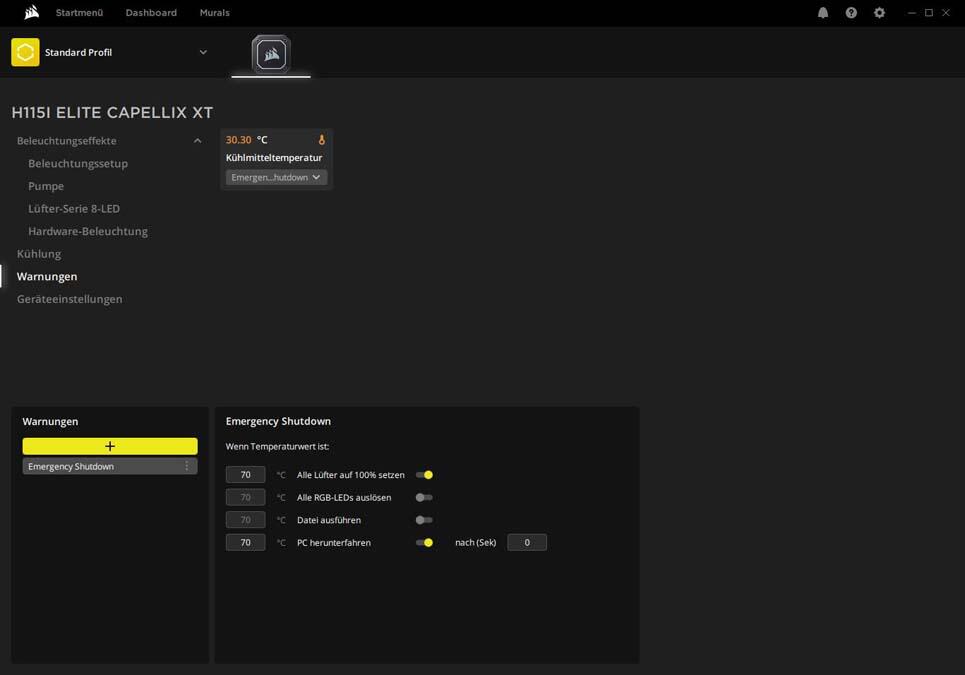Select Beleuchtungseffekte in sidebar
The width and height of the screenshot is (965, 675).
(x=66, y=141)
